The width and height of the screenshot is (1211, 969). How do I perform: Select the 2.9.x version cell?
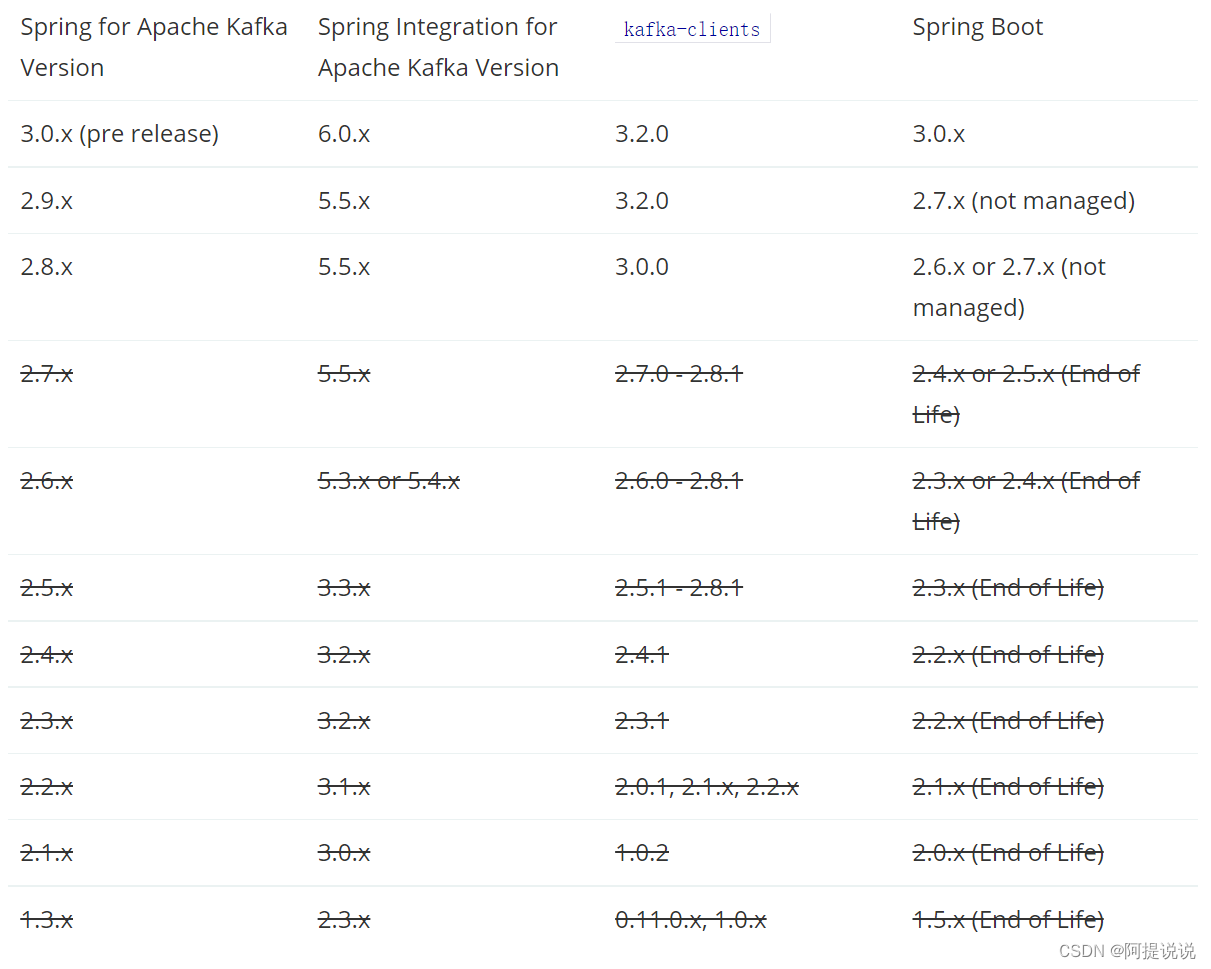click(x=47, y=201)
